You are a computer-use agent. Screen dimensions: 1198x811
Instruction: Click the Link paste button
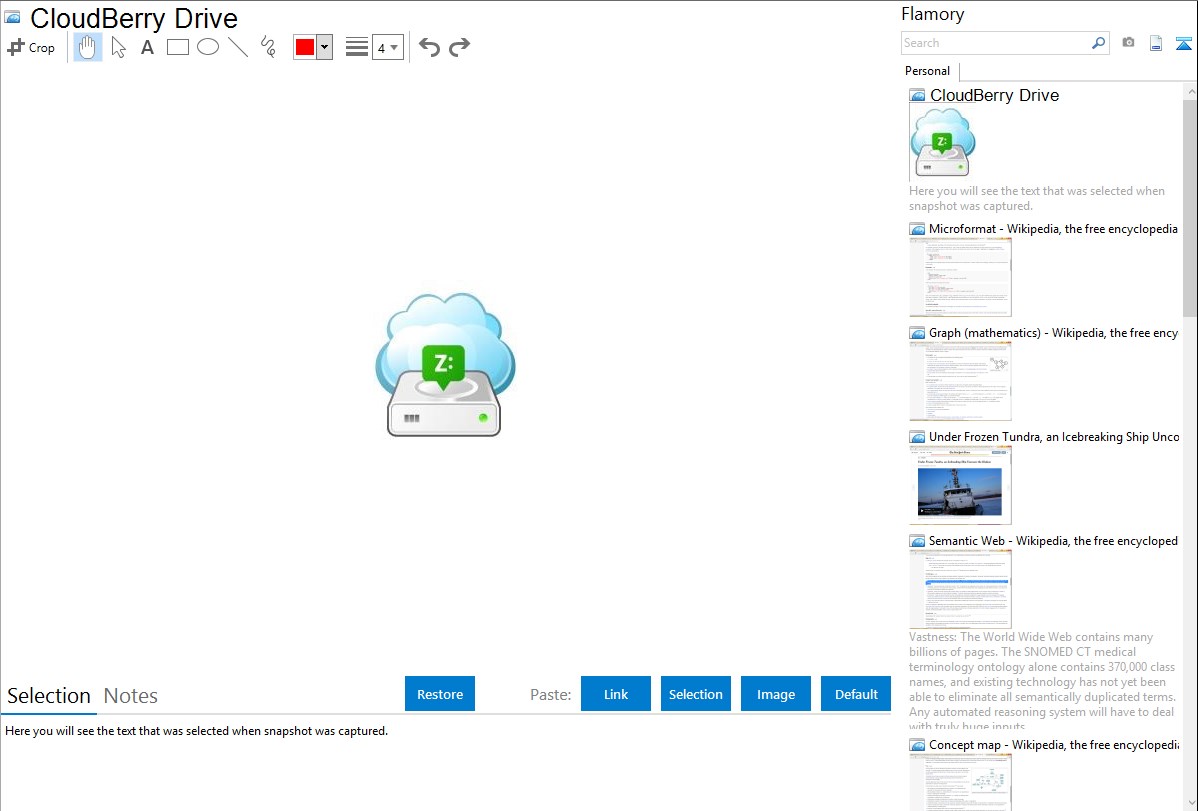click(x=616, y=694)
